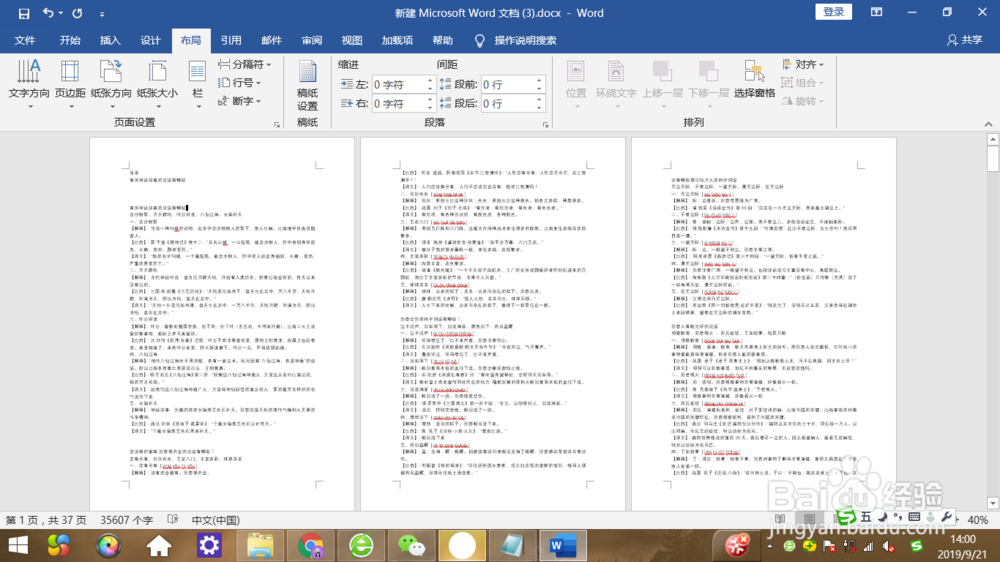Open the WeChat taskbar icon
Viewport: 1000px width, 562px height.
point(411,546)
